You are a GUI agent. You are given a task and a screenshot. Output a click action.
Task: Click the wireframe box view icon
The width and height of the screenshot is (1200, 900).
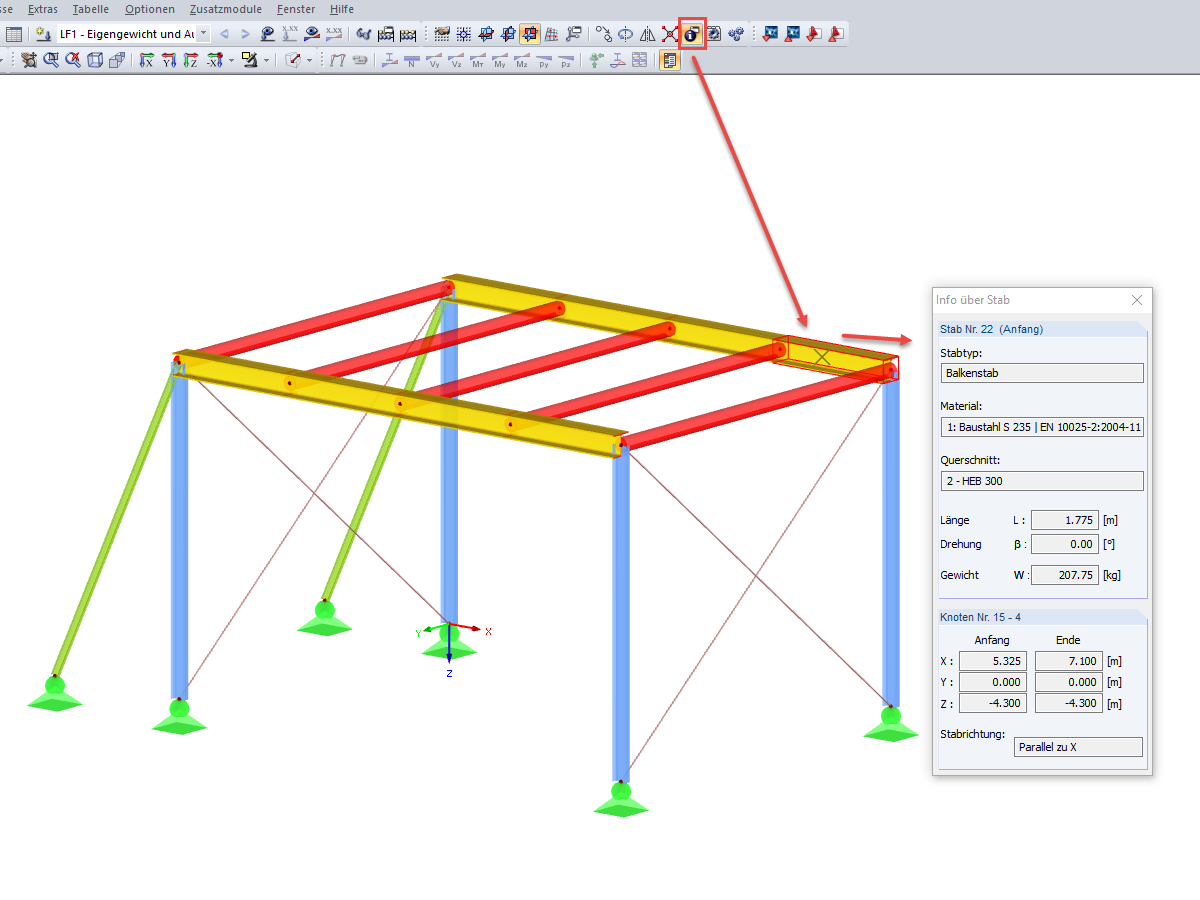tap(95, 60)
